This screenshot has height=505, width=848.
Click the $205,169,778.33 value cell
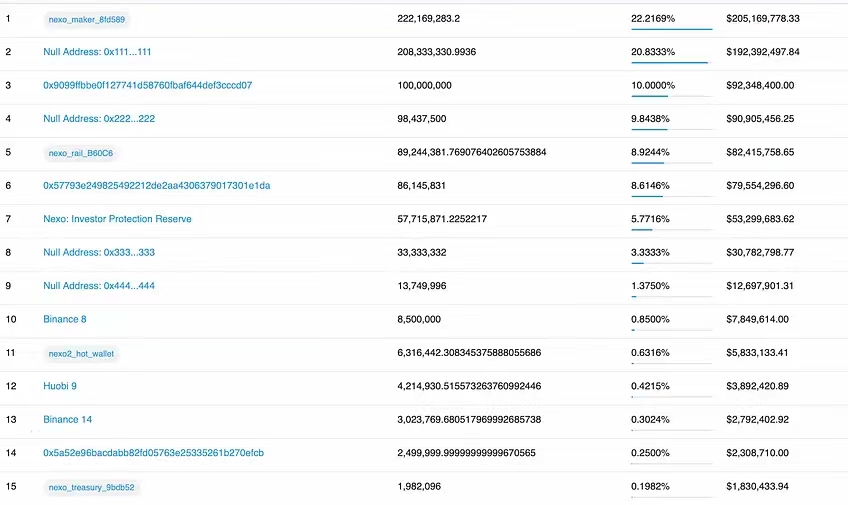tap(777, 19)
